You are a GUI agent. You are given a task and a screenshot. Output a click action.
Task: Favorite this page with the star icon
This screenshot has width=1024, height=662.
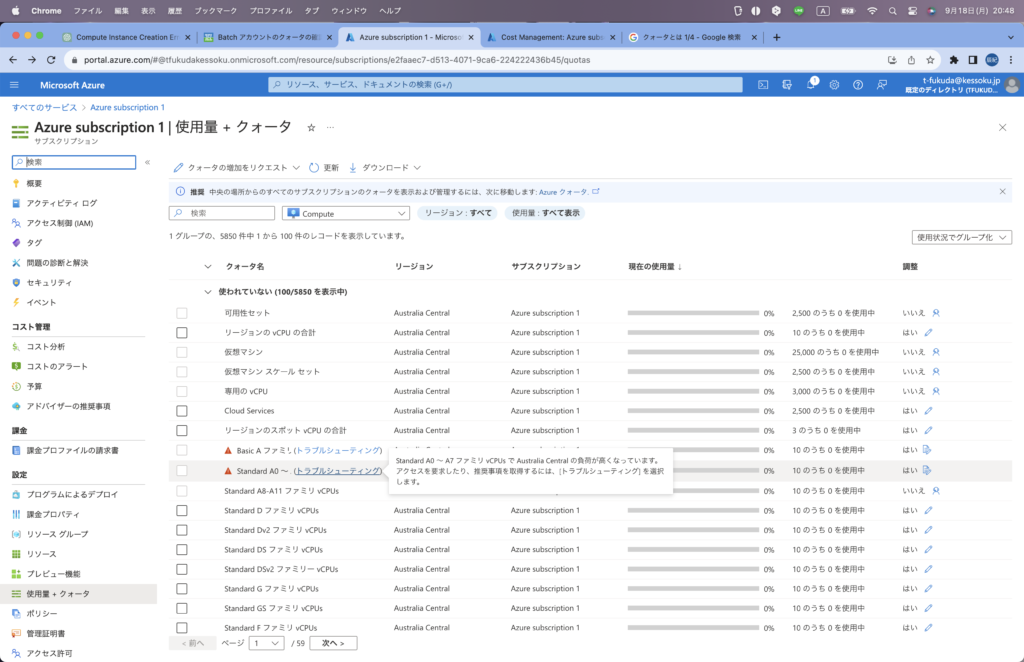(x=311, y=128)
